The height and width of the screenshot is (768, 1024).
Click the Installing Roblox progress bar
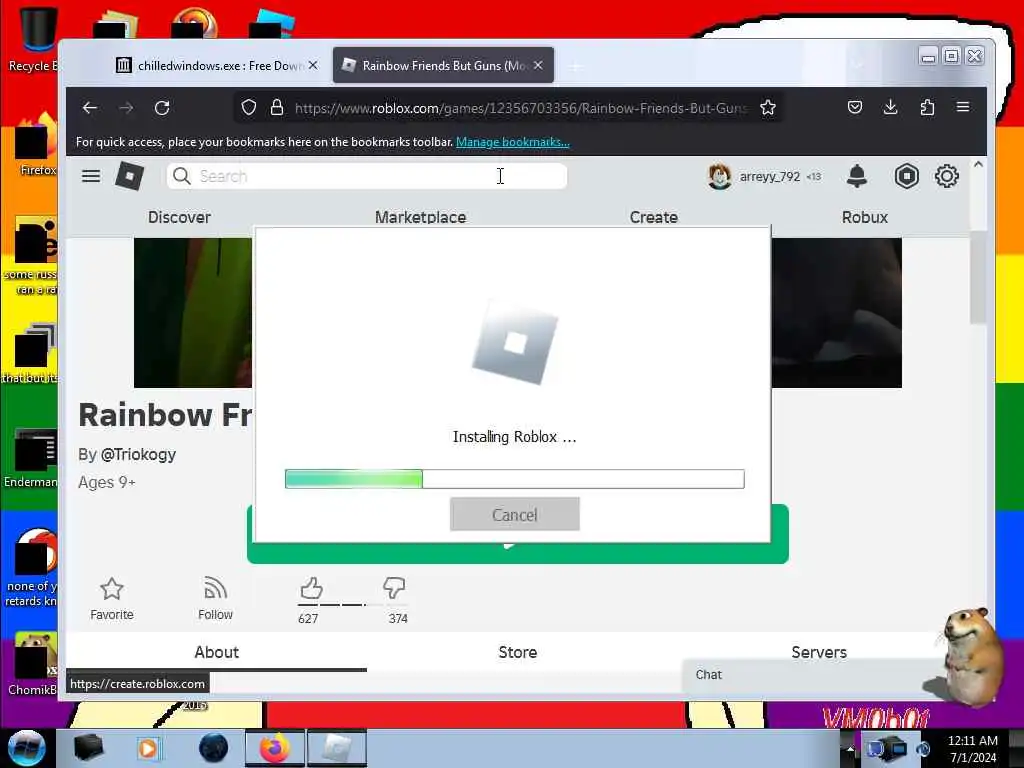pyautogui.click(x=515, y=479)
